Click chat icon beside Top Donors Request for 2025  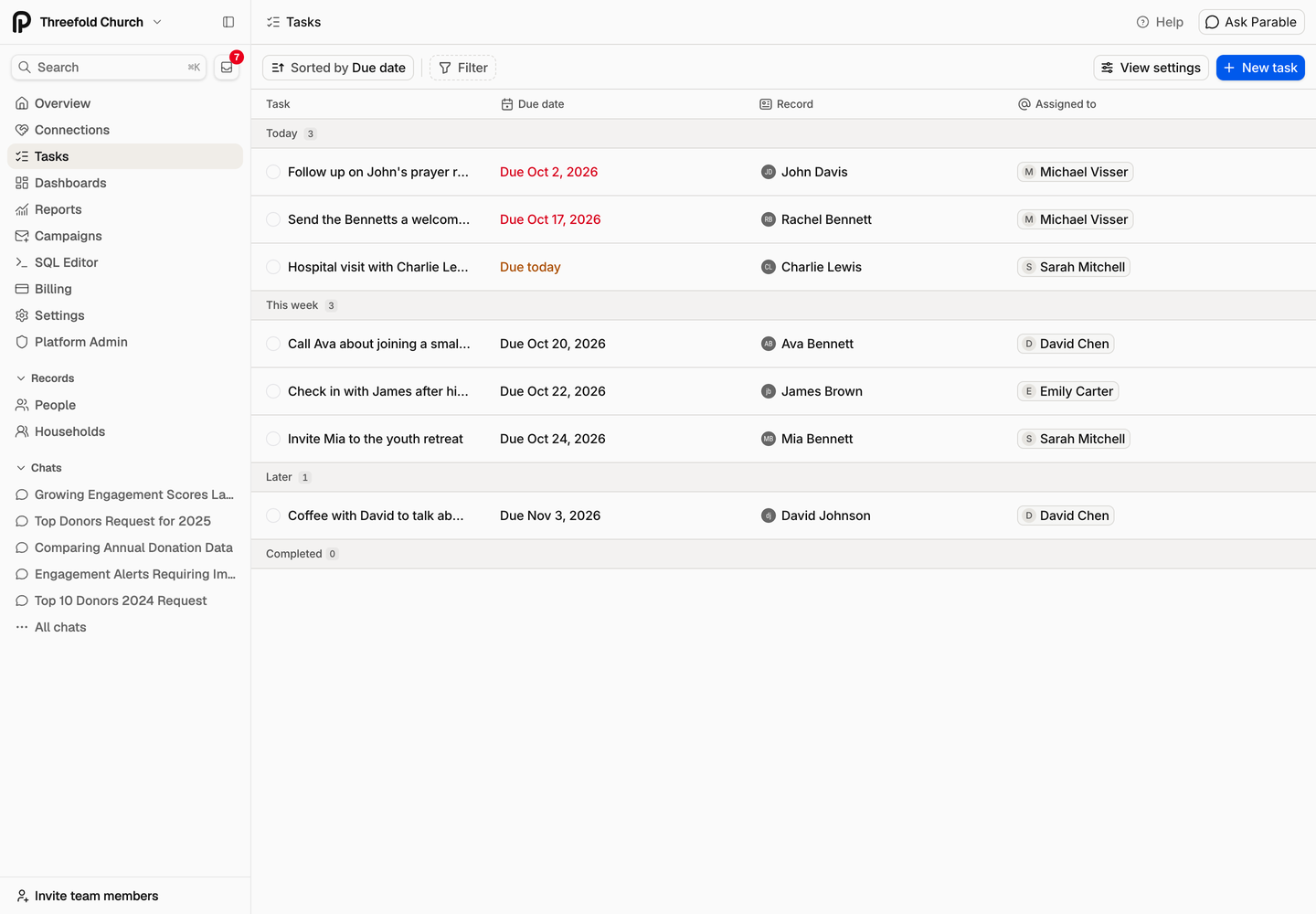coord(22,521)
